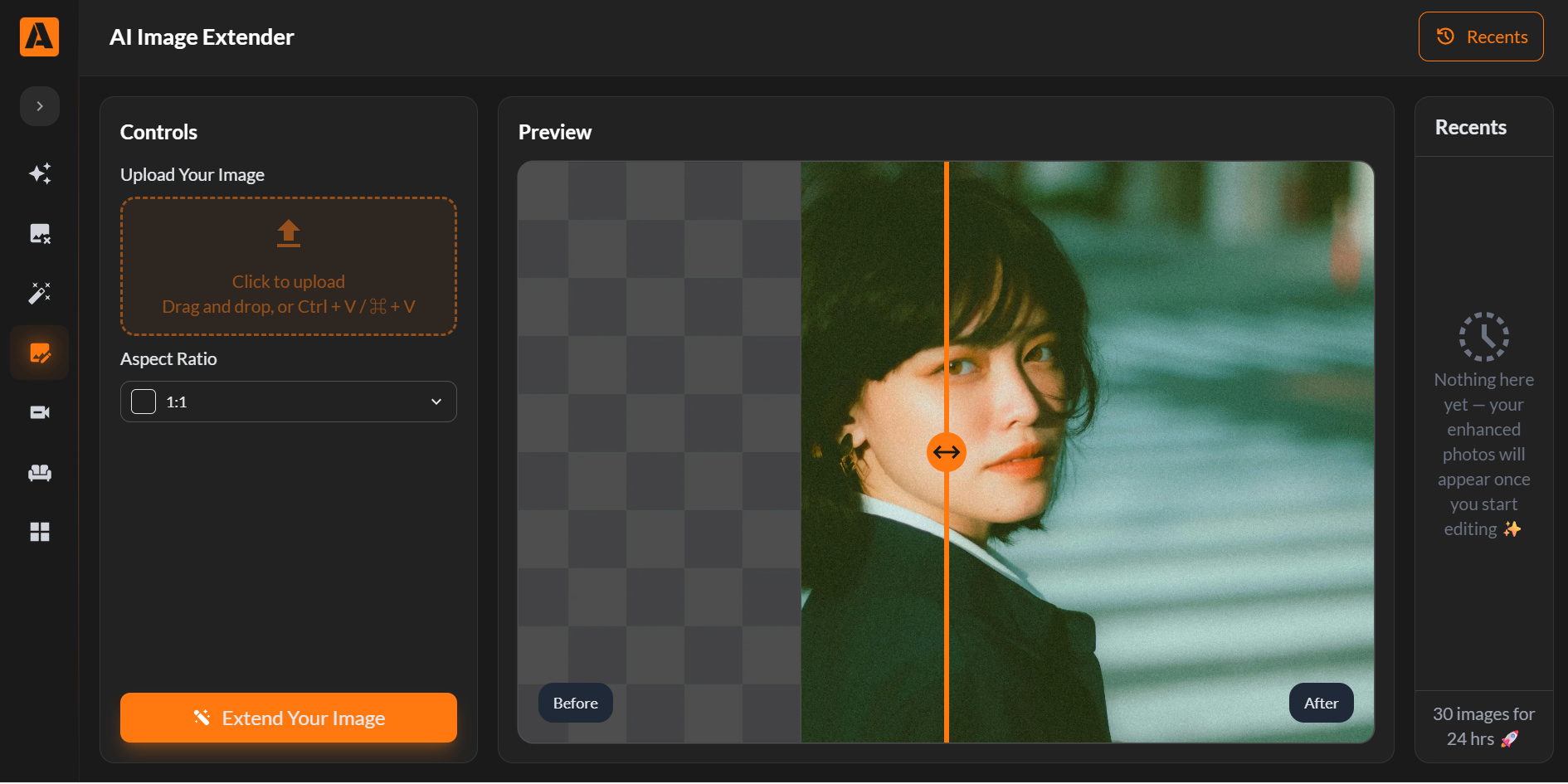Click the upload arrow icon
Screen dimensions: 1568x784
[289, 233]
